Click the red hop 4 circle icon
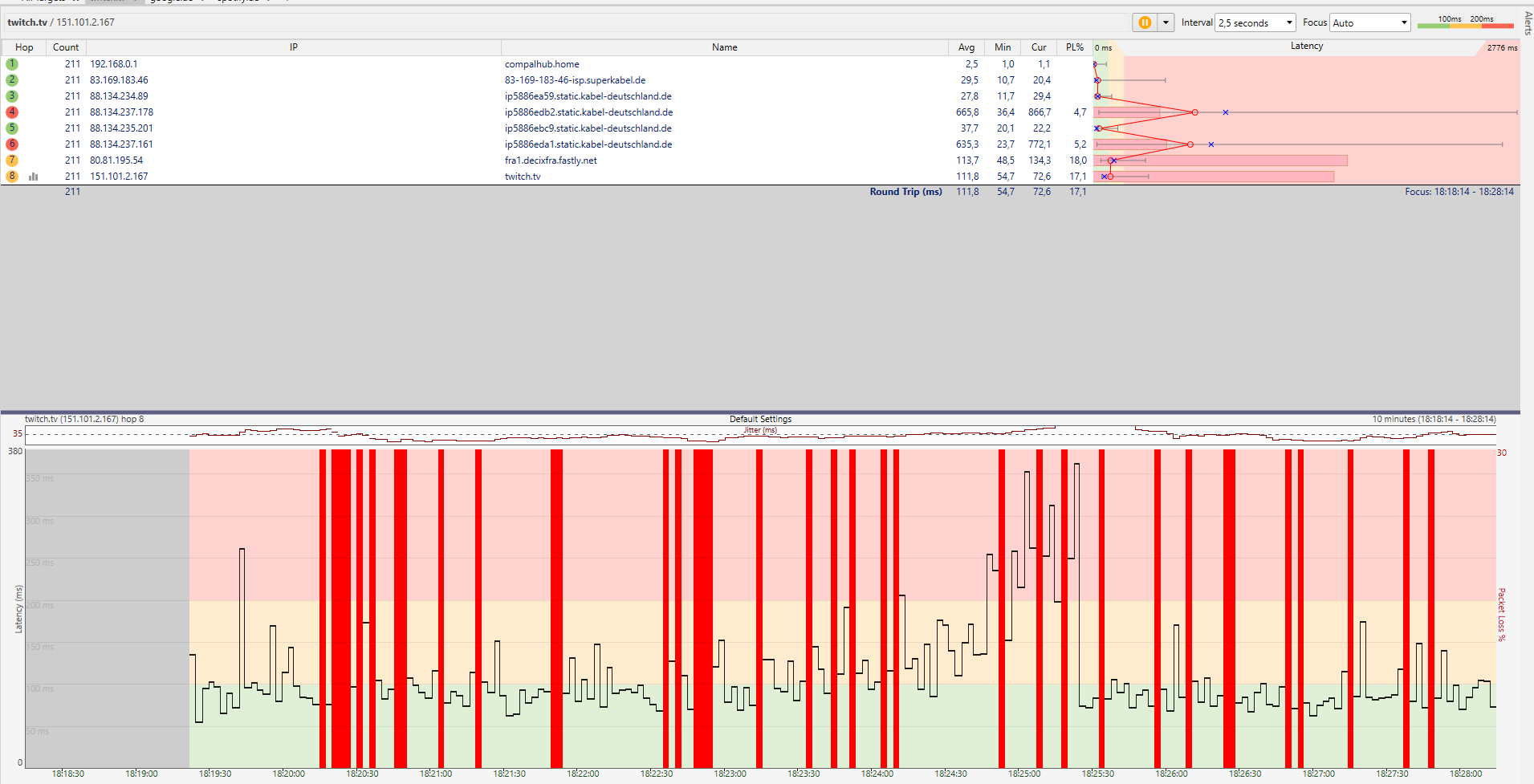The image size is (1534, 784). click(x=12, y=112)
